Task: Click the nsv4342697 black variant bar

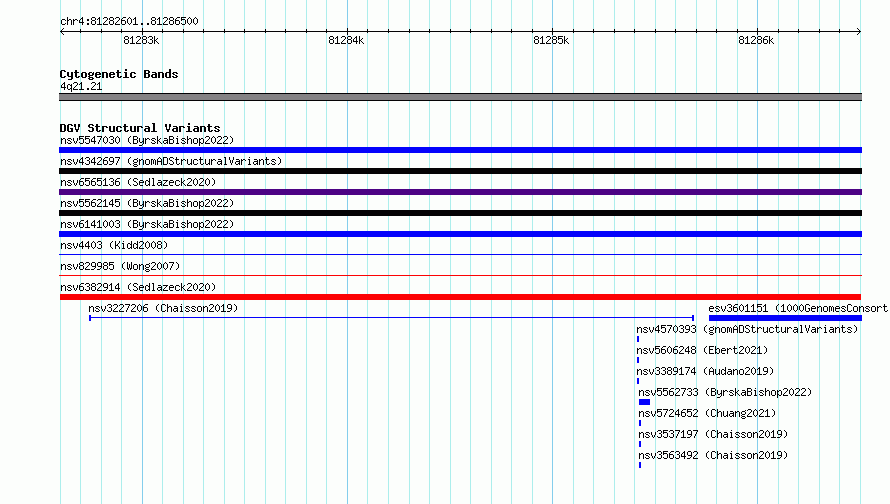Action: tap(460, 171)
